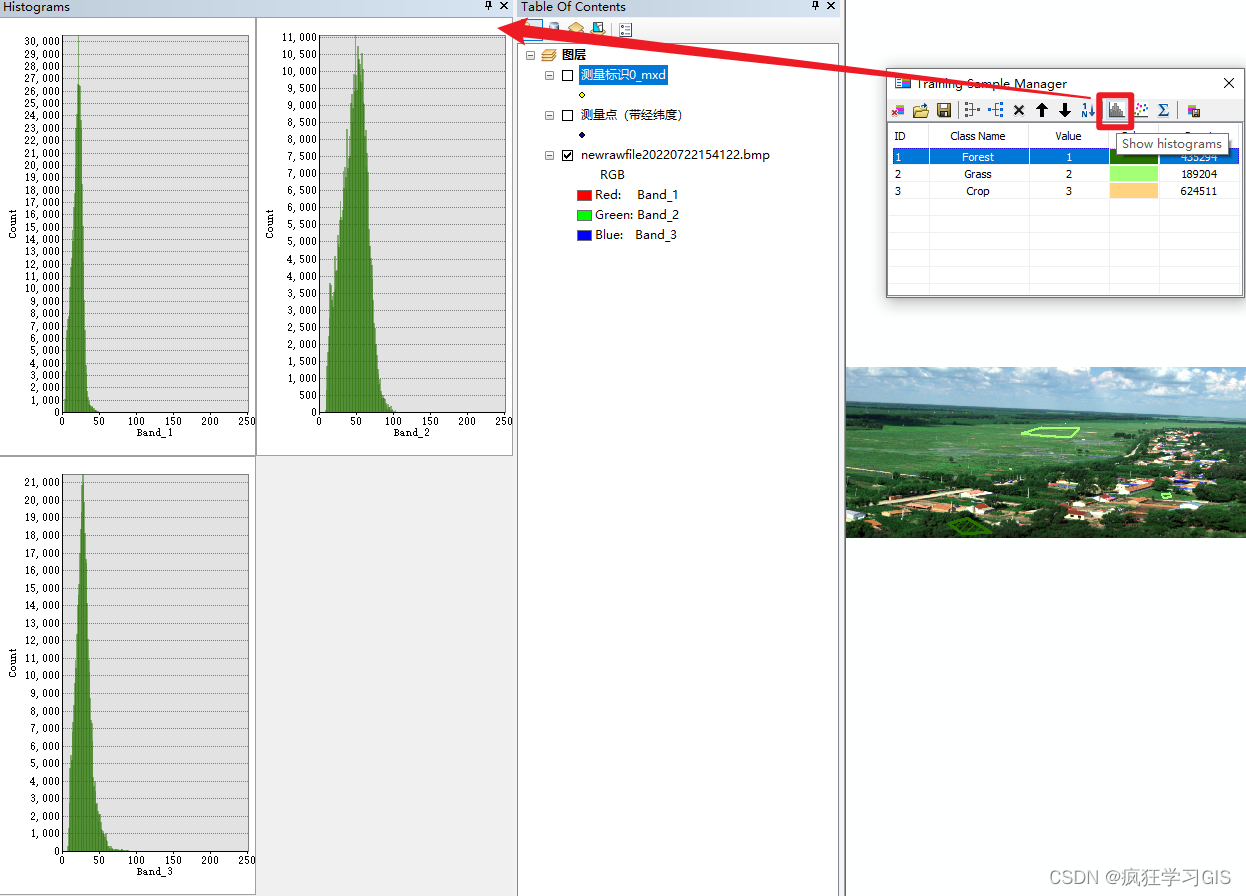Viewport: 1246px width, 896px height.
Task: Click the green Band_2 color swatch
Action: tap(585, 215)
